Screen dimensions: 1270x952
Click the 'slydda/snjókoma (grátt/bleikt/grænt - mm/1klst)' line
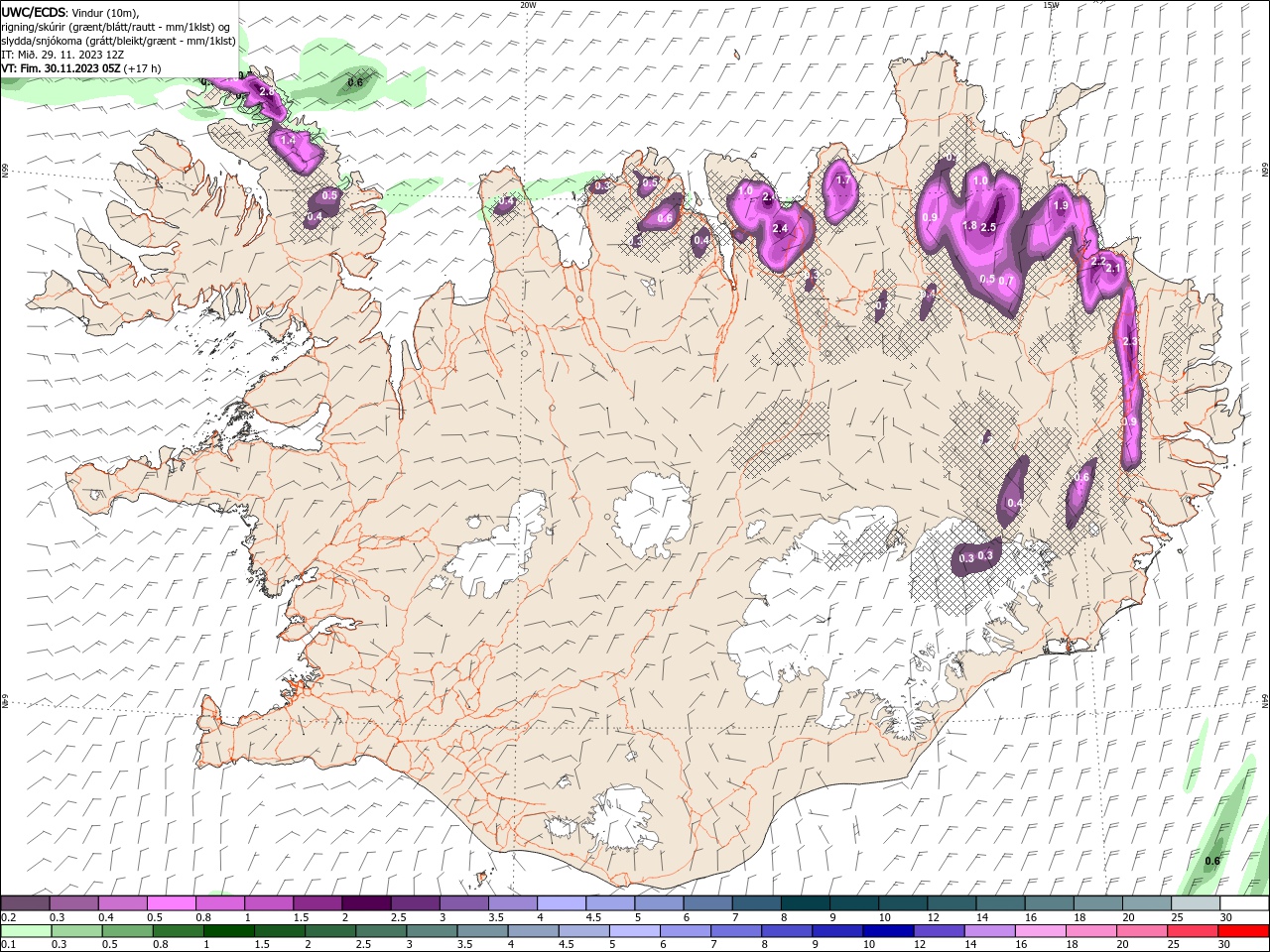pos(118,41)
